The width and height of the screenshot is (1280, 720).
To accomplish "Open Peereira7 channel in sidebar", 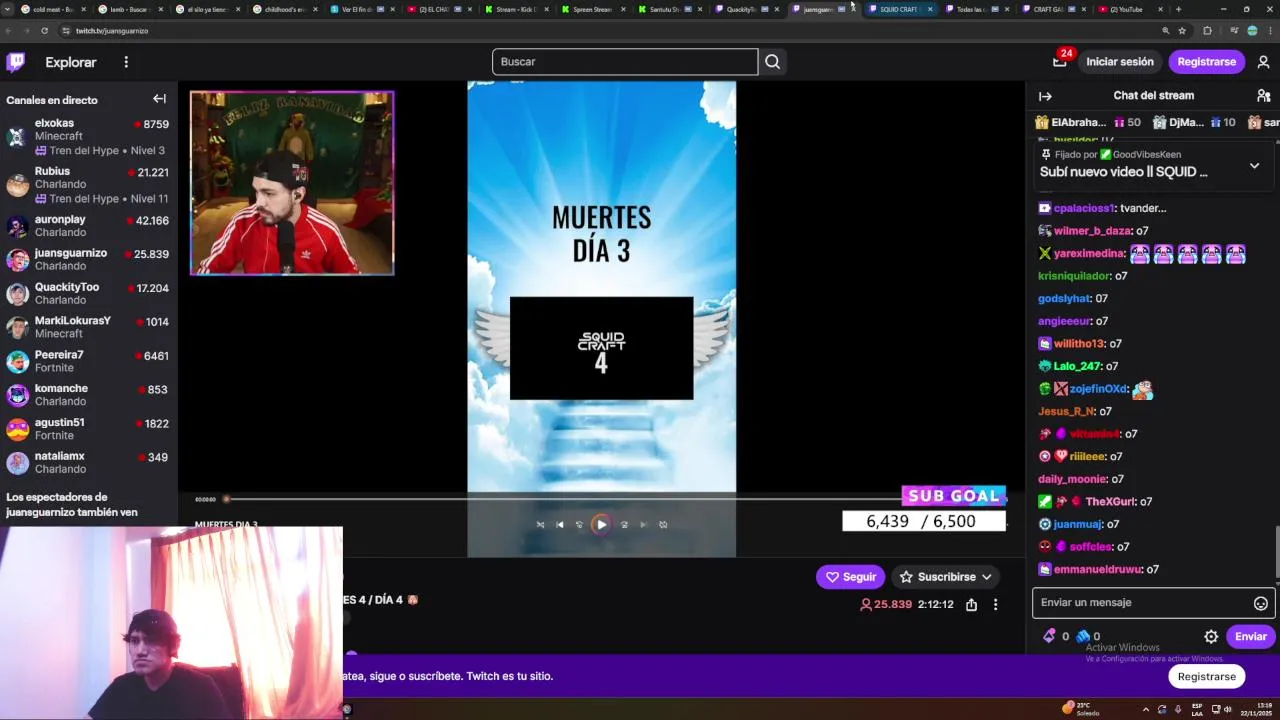I will pyautogui.click(x=88, y=361).
